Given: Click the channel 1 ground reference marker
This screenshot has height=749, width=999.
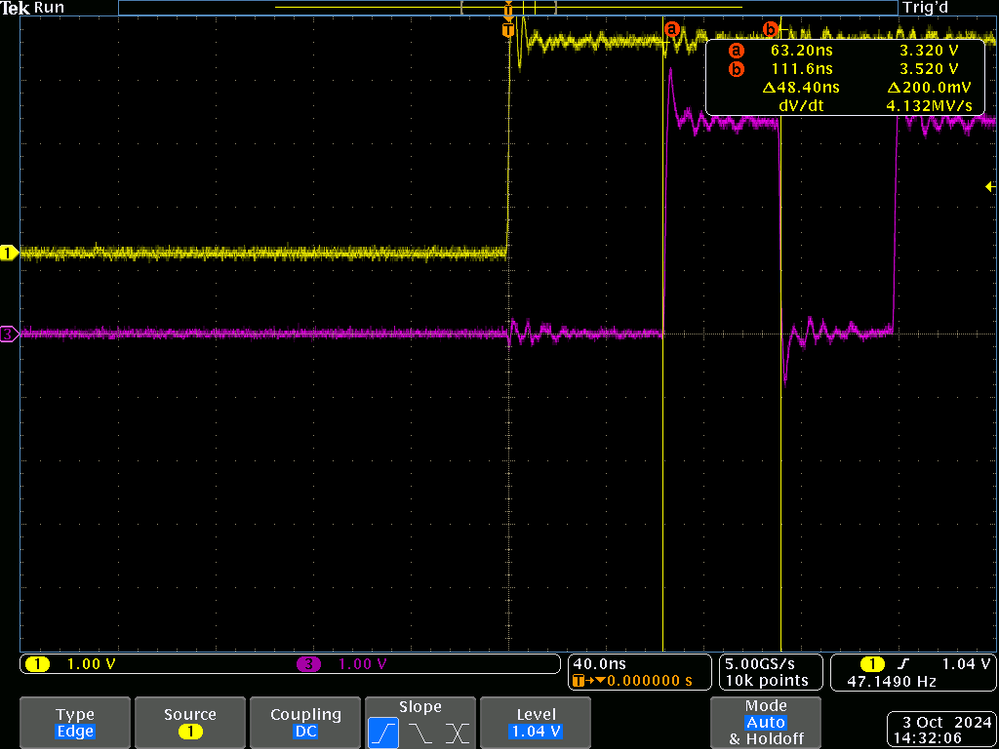Looking at the screenshot, I should 9,253.
